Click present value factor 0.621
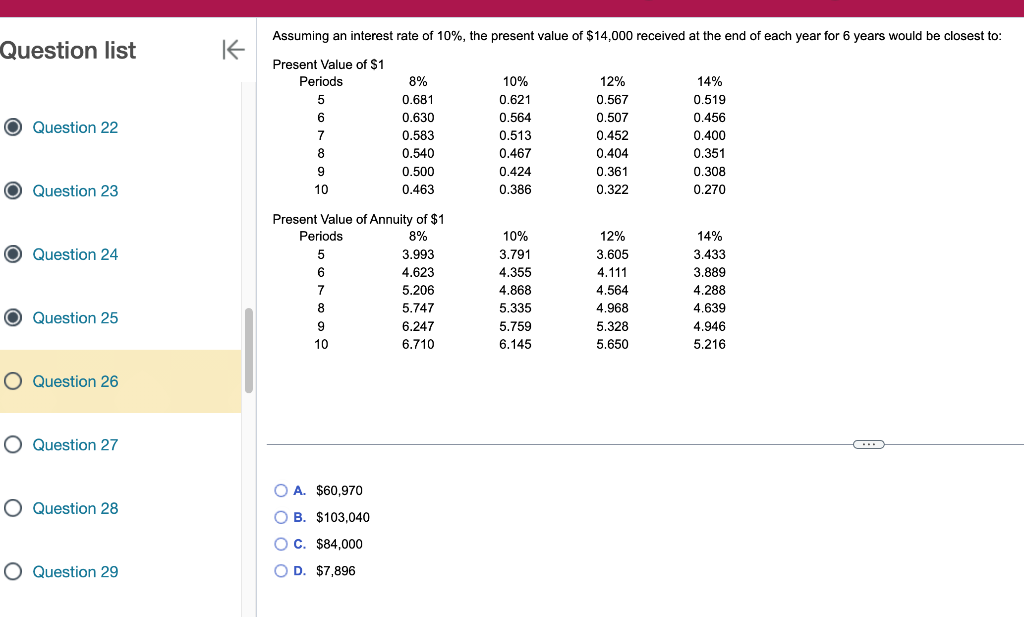1024x617 pixels. point(515,100)
